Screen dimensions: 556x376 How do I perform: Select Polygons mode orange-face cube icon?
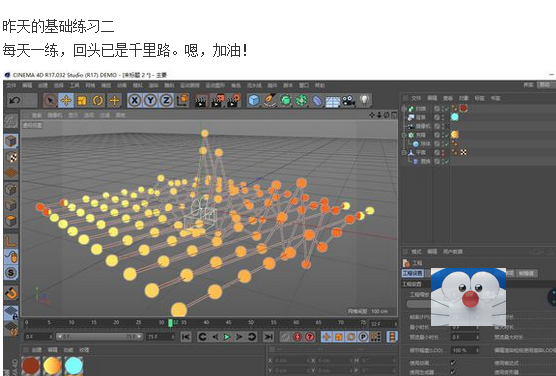coord(11,221)
